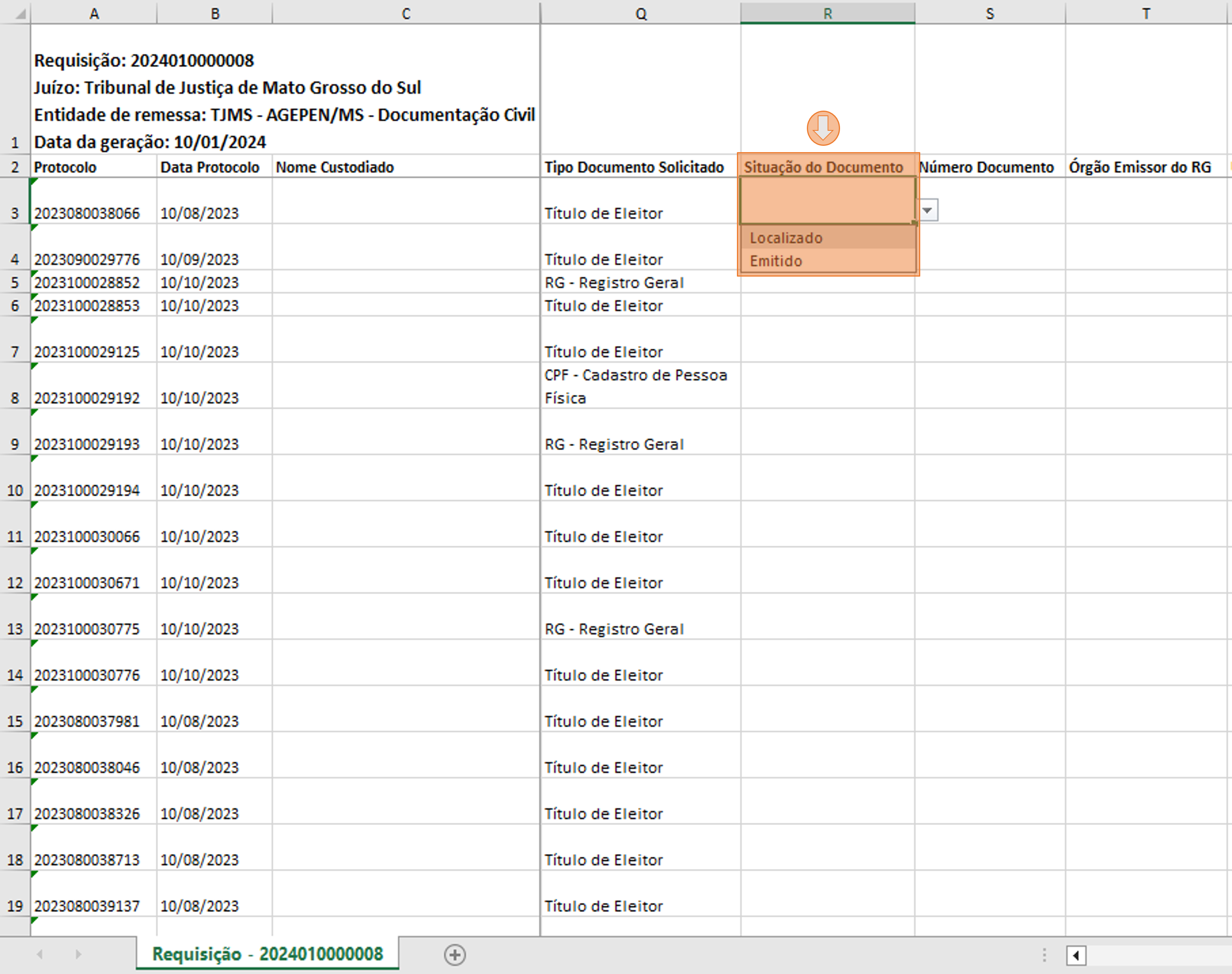1232x974 pixels.
Task: Select row 12 header
Action: (15, 571)
